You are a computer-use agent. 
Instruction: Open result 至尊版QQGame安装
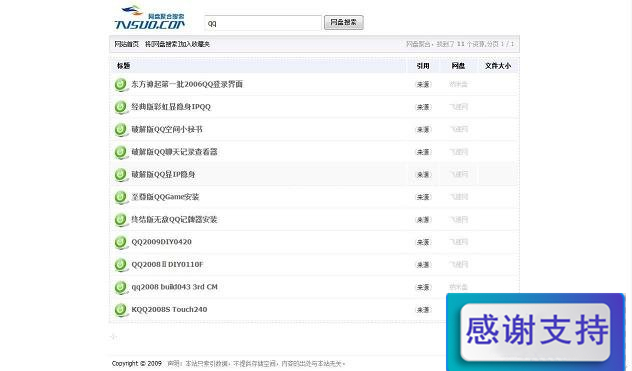(165, 197)
